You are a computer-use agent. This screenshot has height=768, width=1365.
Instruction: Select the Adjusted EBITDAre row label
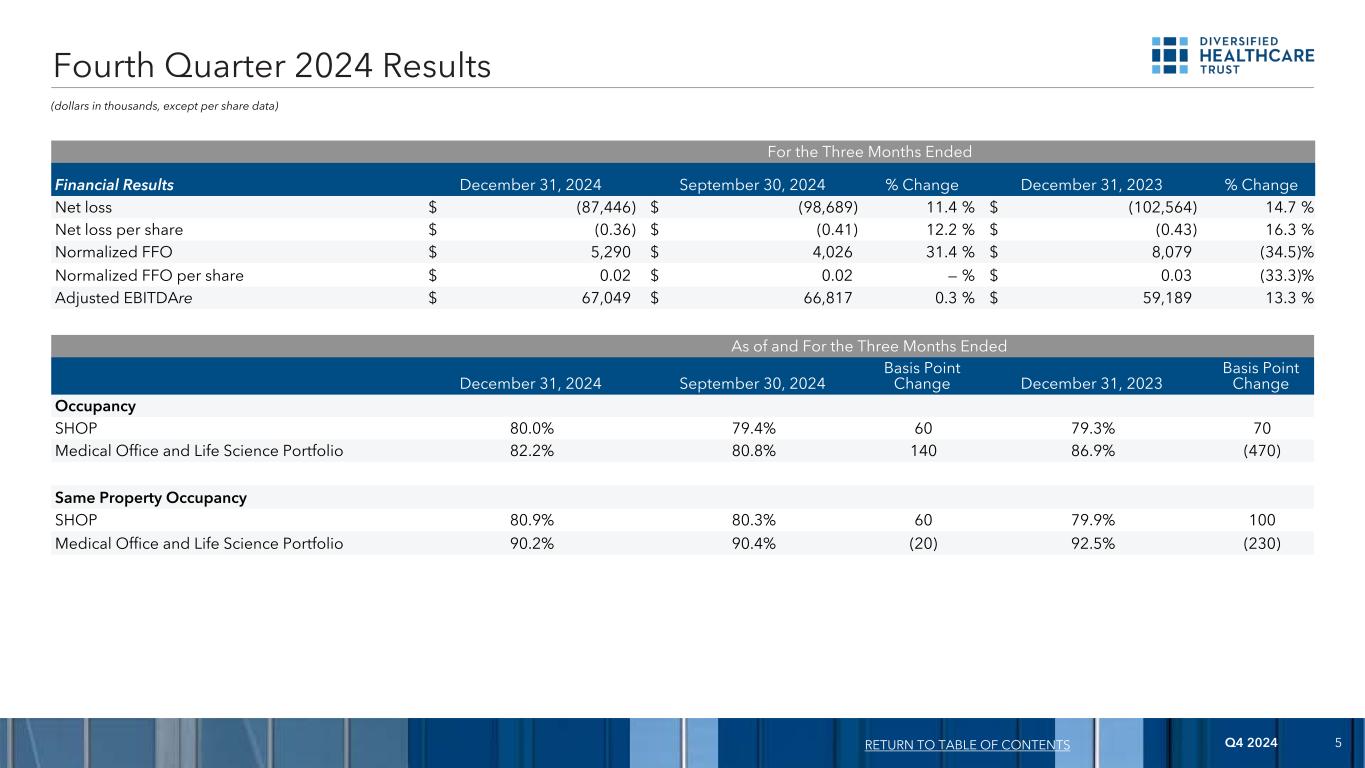122,297
